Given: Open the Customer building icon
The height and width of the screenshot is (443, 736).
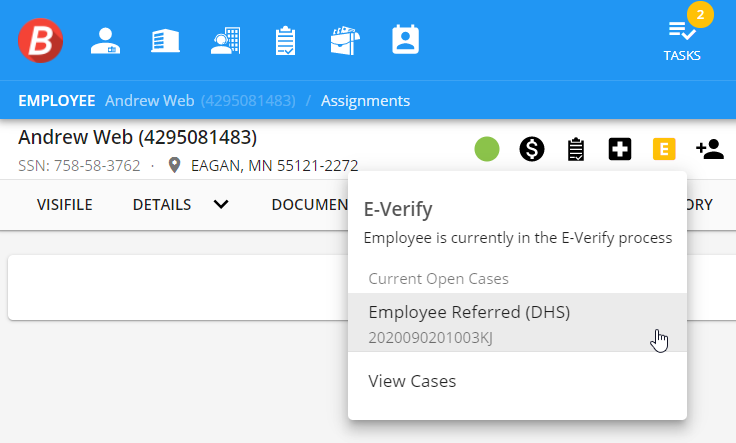Looking at the screenshot, I should click(165, 41).
